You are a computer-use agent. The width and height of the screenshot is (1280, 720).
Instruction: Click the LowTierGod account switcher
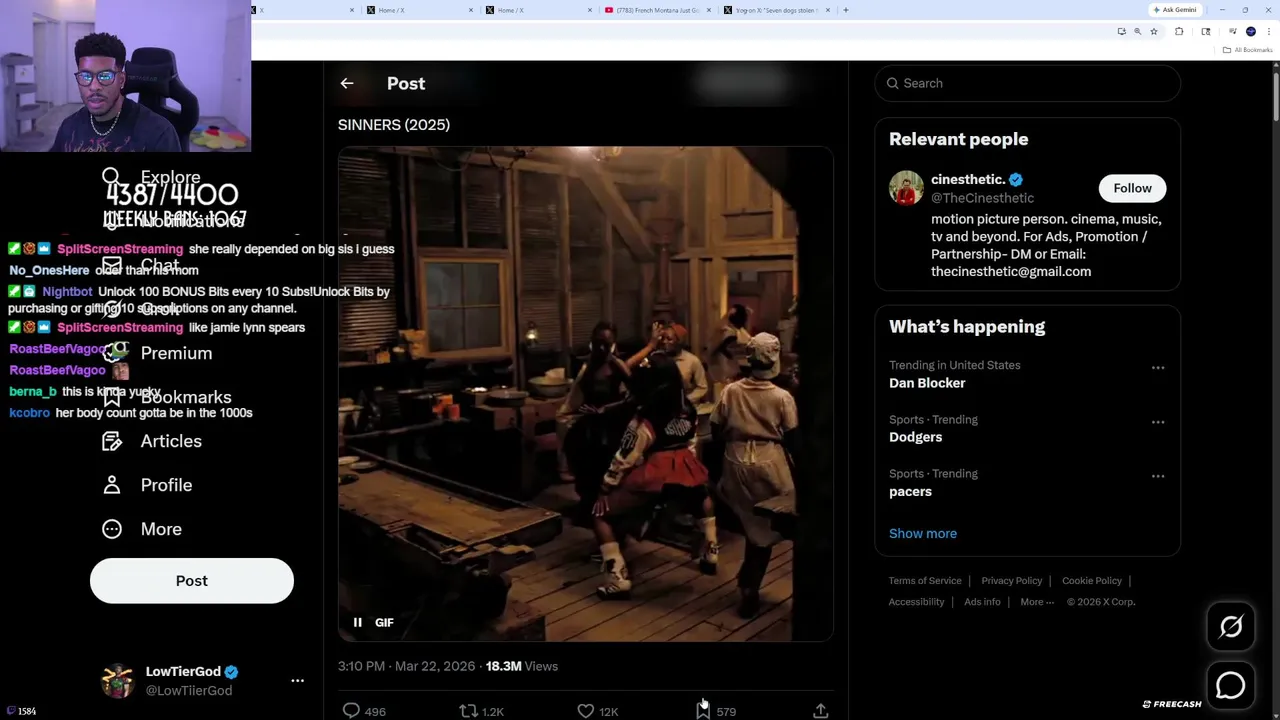[x=203, y=680]
